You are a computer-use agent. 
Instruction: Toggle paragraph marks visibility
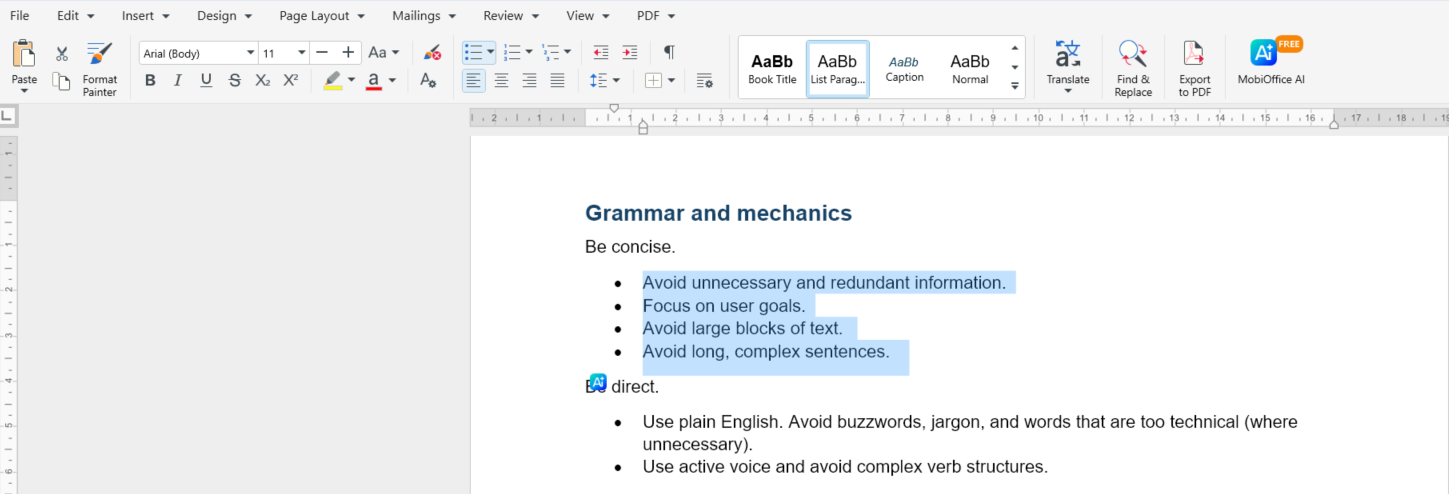pyautogui.click(x=669, y=53)
